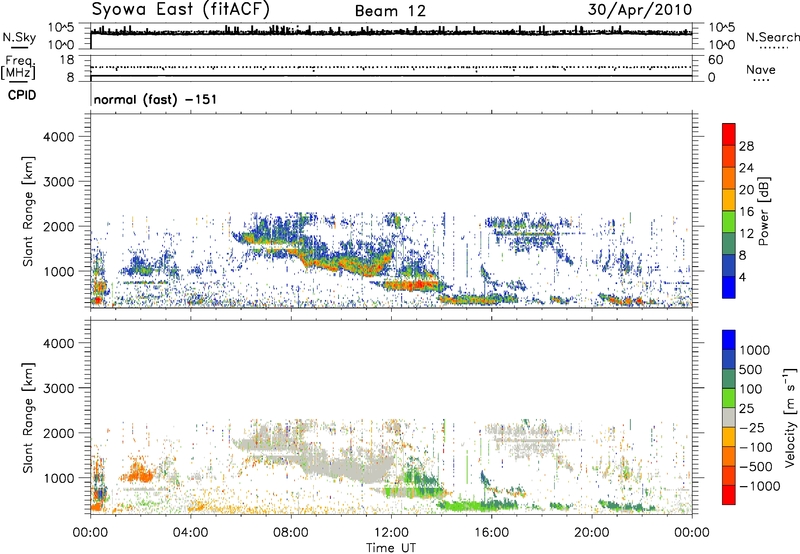Click the 1000 km tick of the velocity panel

pos(59,478)
